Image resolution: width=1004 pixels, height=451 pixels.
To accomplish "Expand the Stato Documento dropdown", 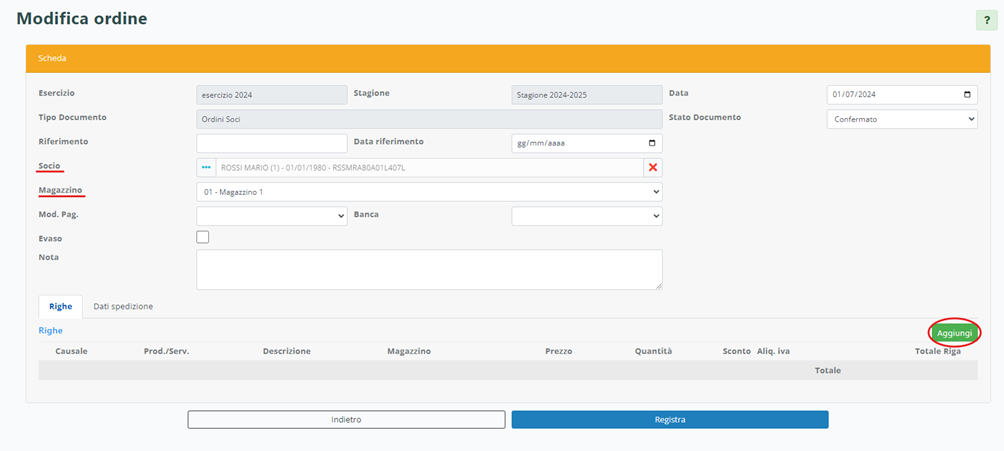I will point(902,119).
